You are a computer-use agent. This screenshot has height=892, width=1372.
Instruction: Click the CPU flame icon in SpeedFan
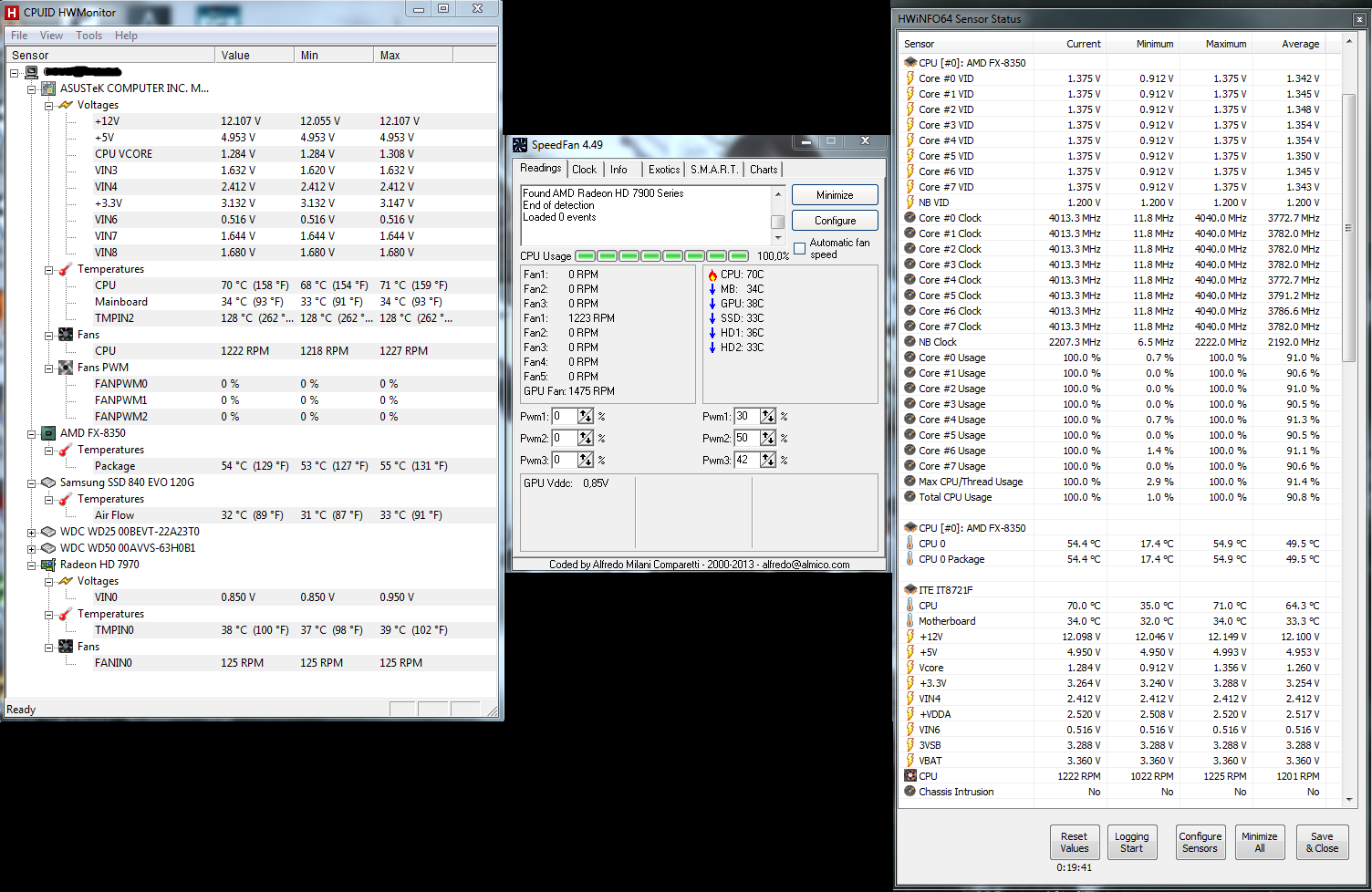(x=712, y=275)
